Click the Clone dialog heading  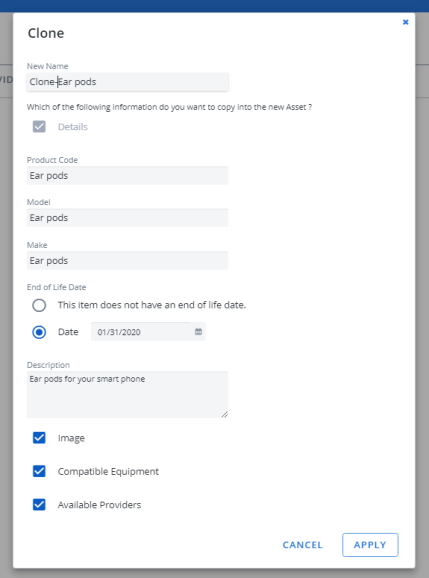pos(46,33)
